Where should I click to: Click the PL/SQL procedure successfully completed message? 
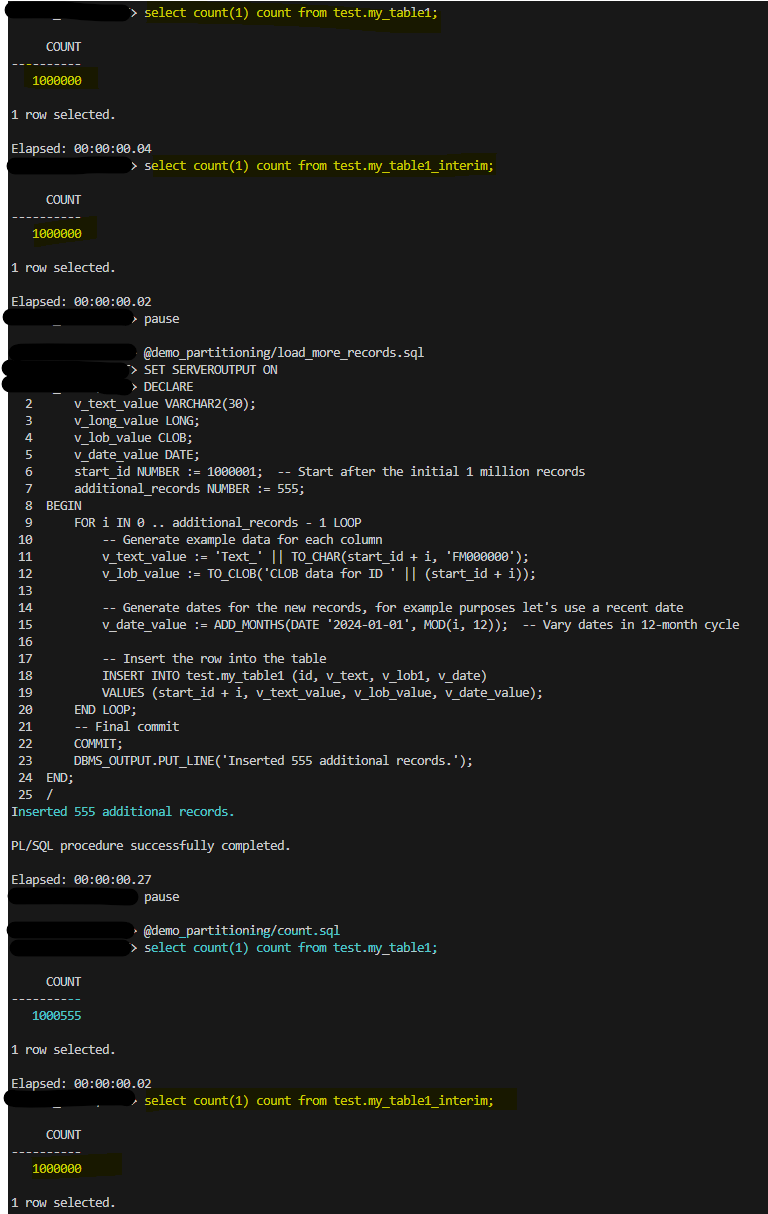tap(151, 845)
